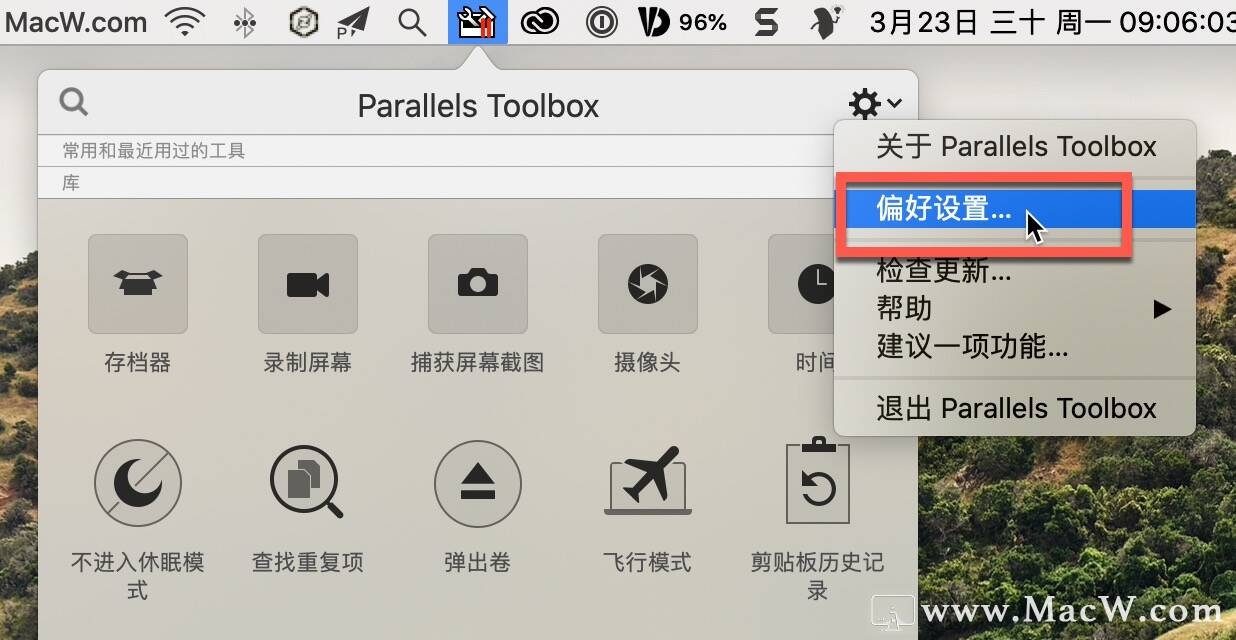Click the search magnifier in Parallels Toolbox
The image size is (1236, 640).
(74, 101)
